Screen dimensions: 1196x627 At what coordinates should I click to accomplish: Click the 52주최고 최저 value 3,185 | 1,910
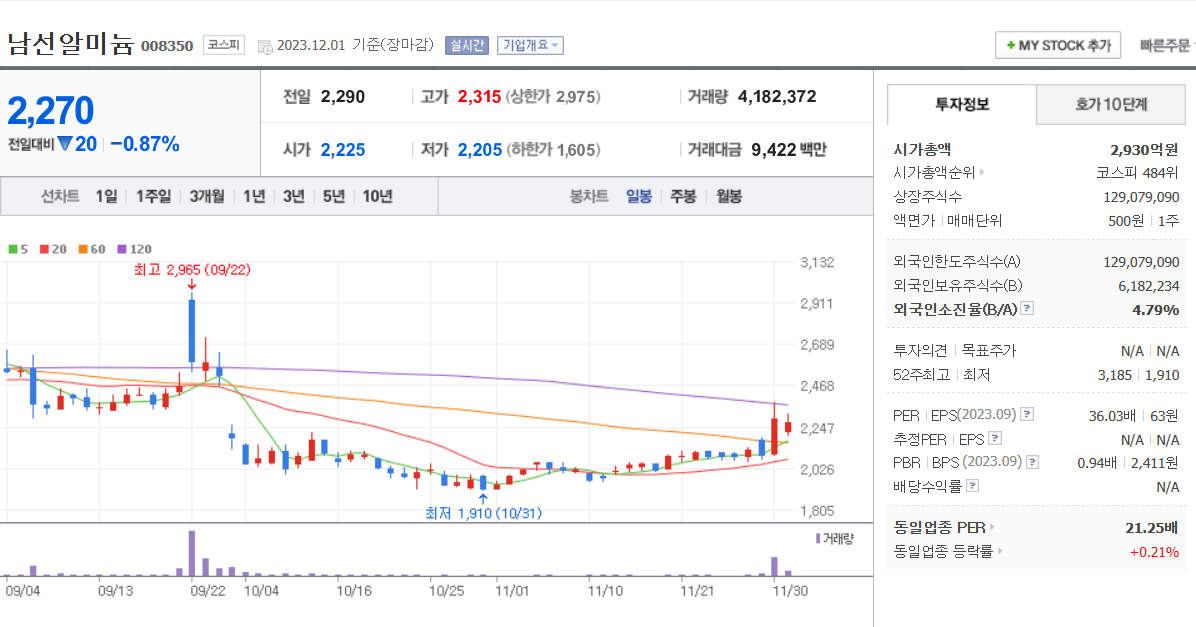click(1139, 375)
